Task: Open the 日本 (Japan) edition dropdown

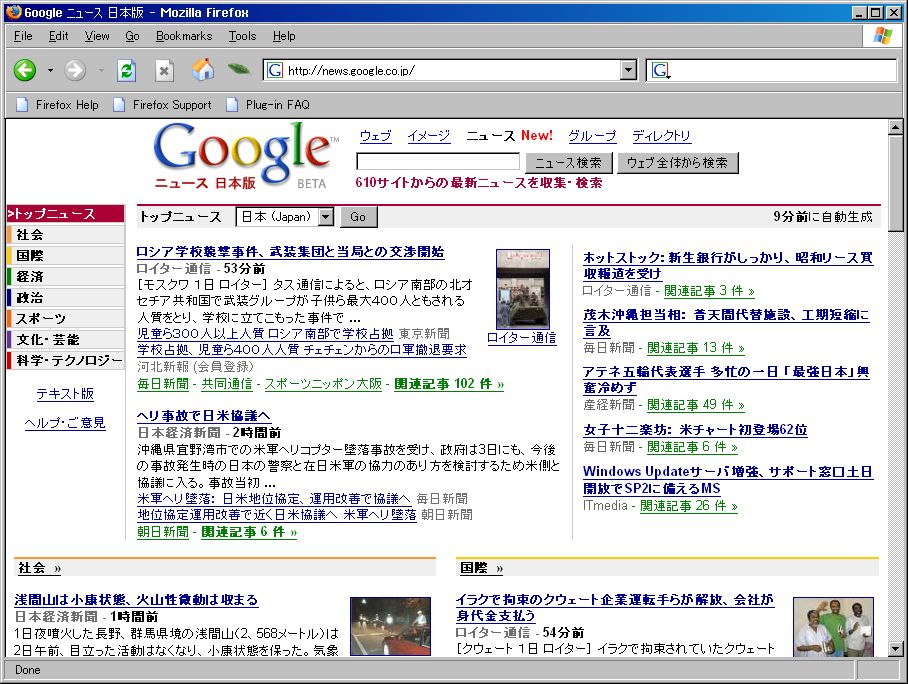Action: coord(326,217)
